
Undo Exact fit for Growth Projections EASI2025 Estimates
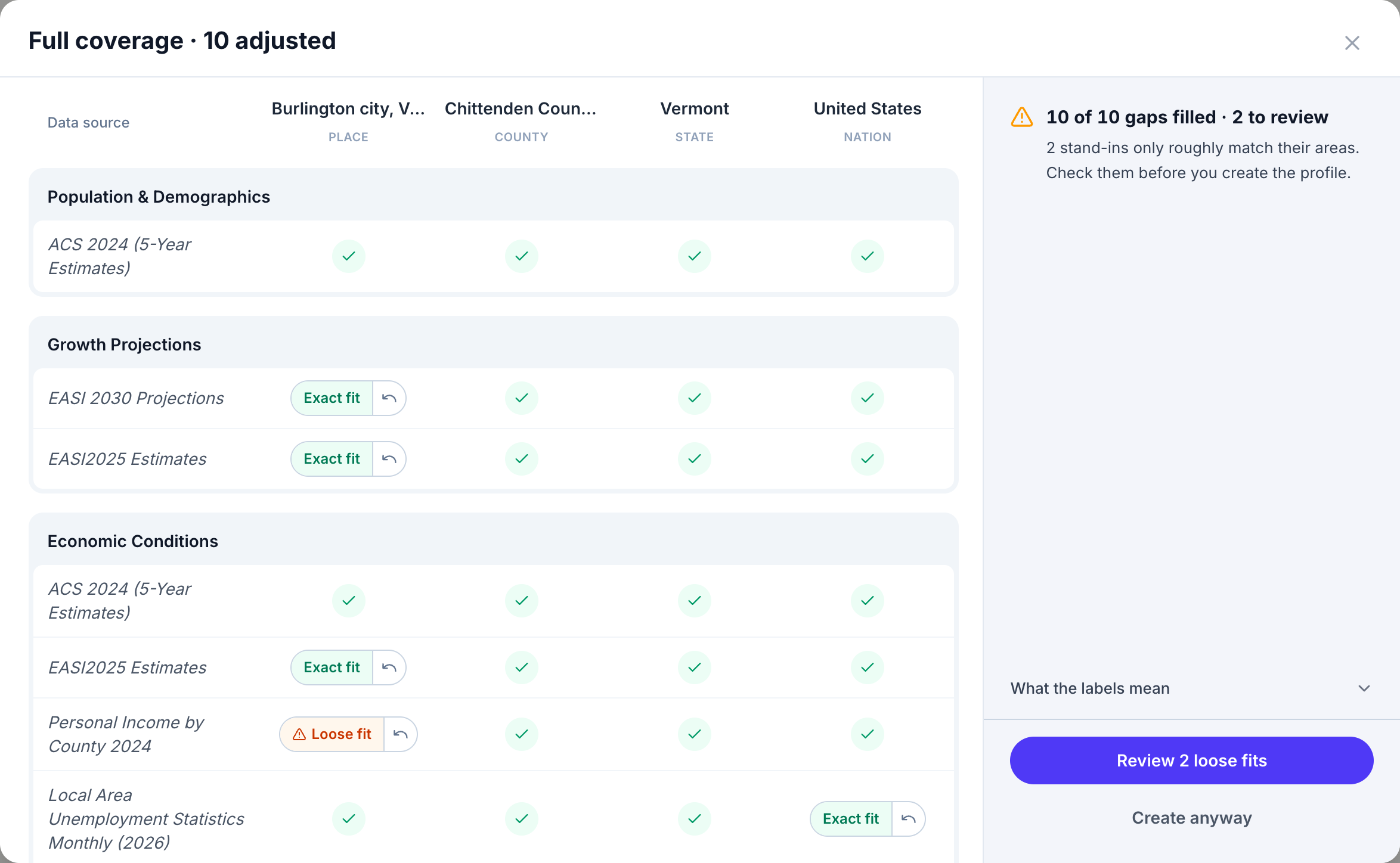(x=389, y=459)
